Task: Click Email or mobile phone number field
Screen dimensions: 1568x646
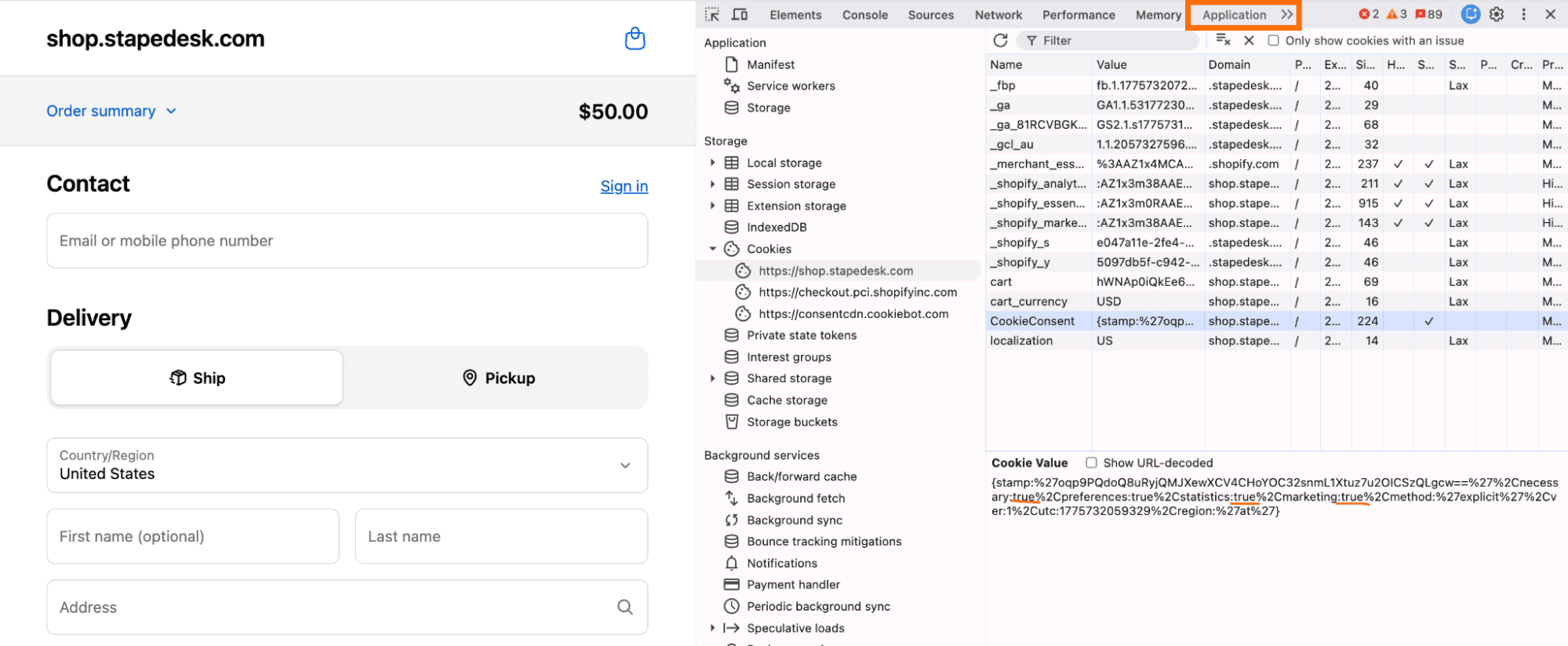Action: [x=347, y=241]
